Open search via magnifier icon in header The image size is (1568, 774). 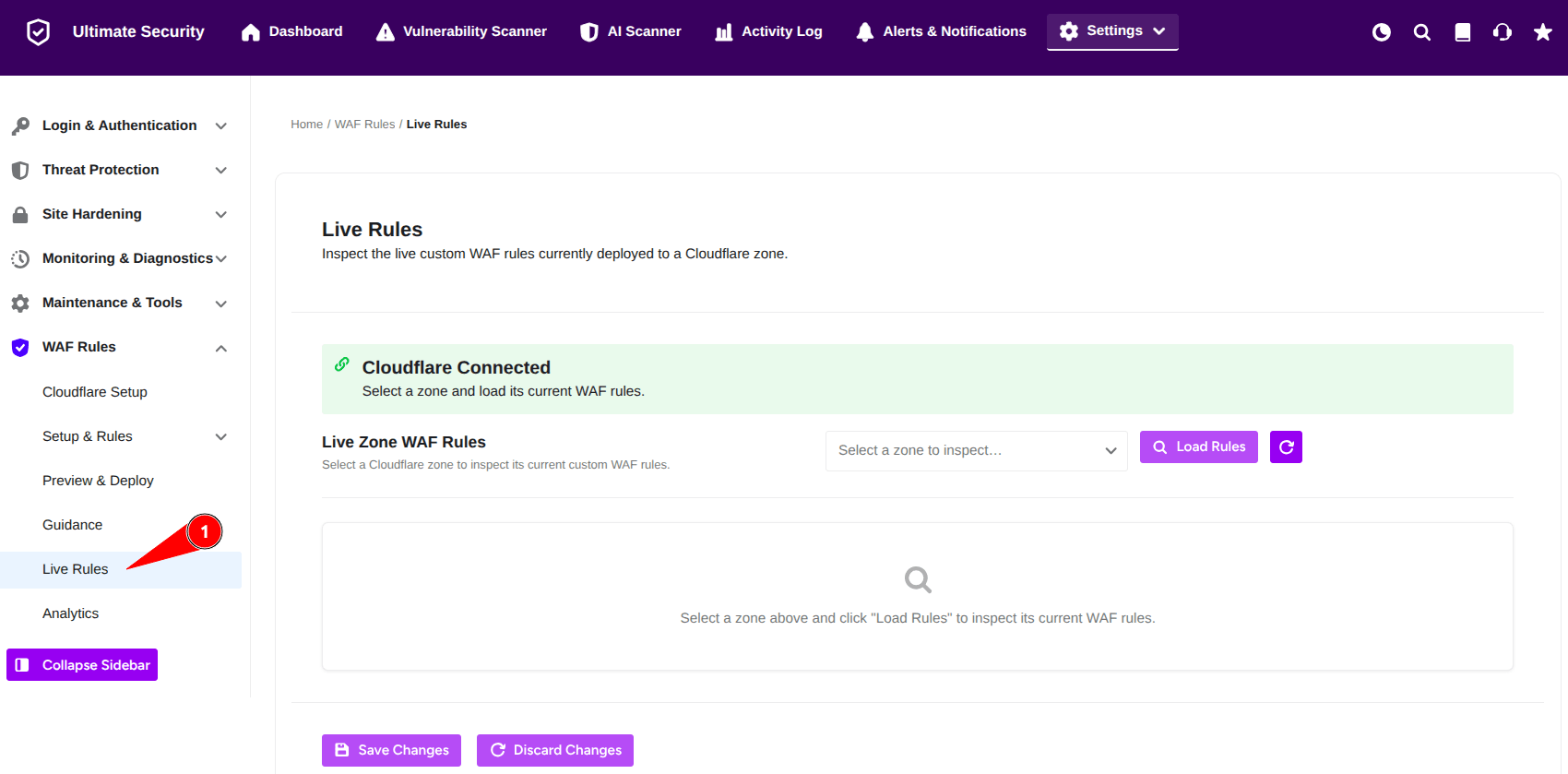tap(1422, 32)
